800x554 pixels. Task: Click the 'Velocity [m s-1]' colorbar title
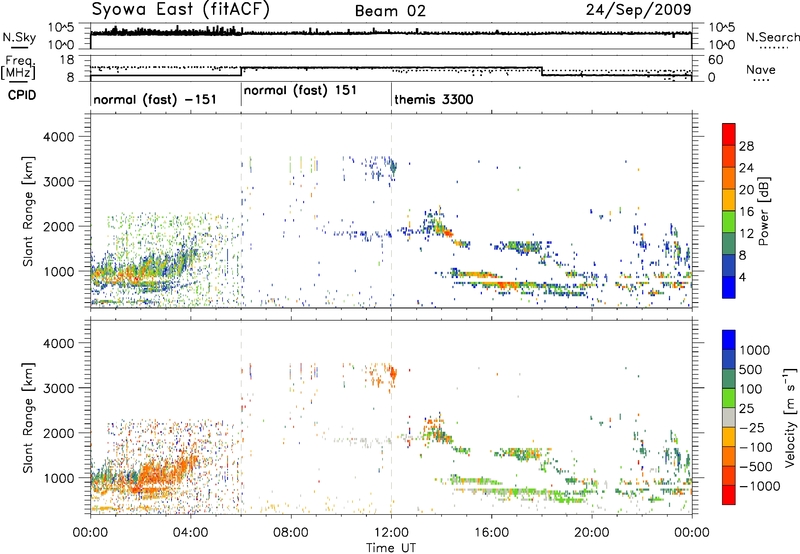[x=790, y=417]
